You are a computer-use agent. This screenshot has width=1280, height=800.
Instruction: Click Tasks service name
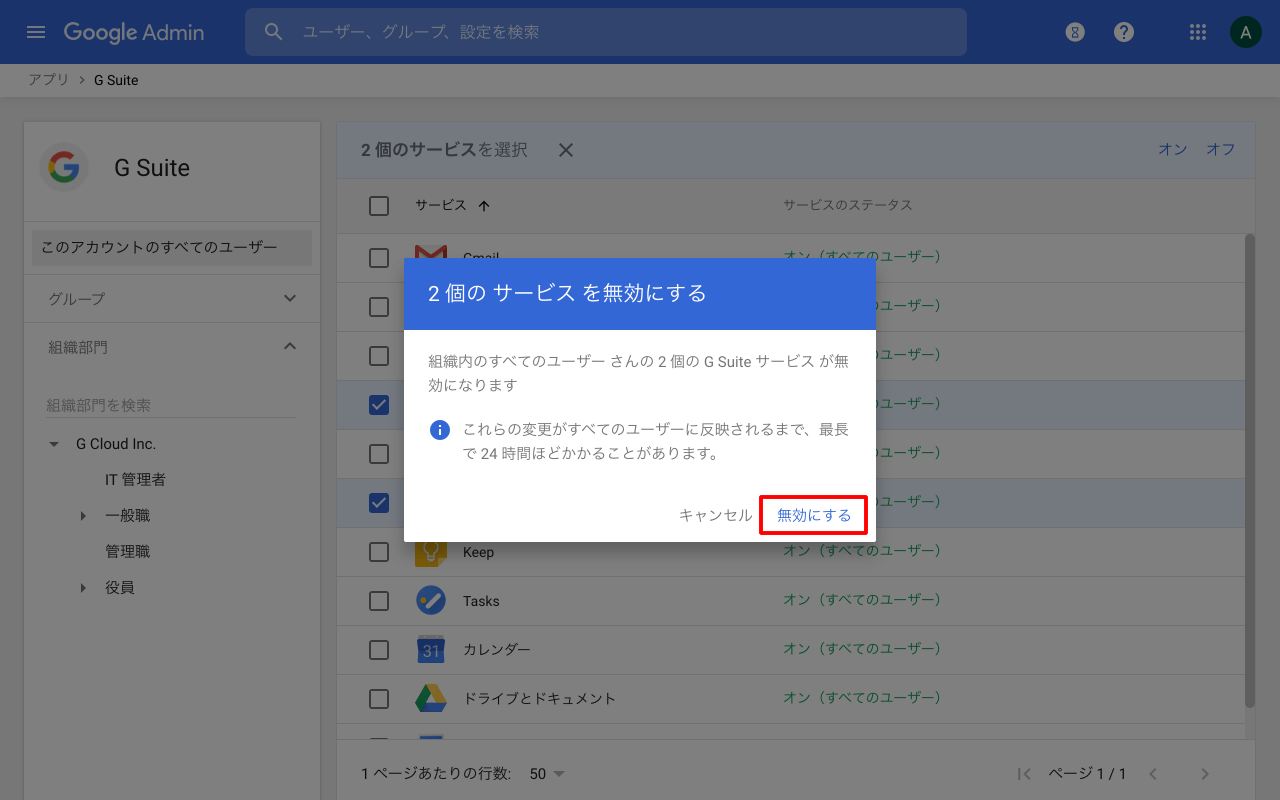click(x=481, y=601)
